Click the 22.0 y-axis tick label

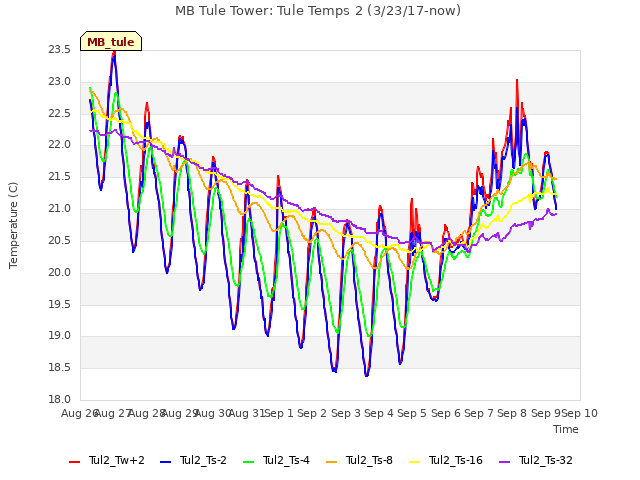click(60, 145)
